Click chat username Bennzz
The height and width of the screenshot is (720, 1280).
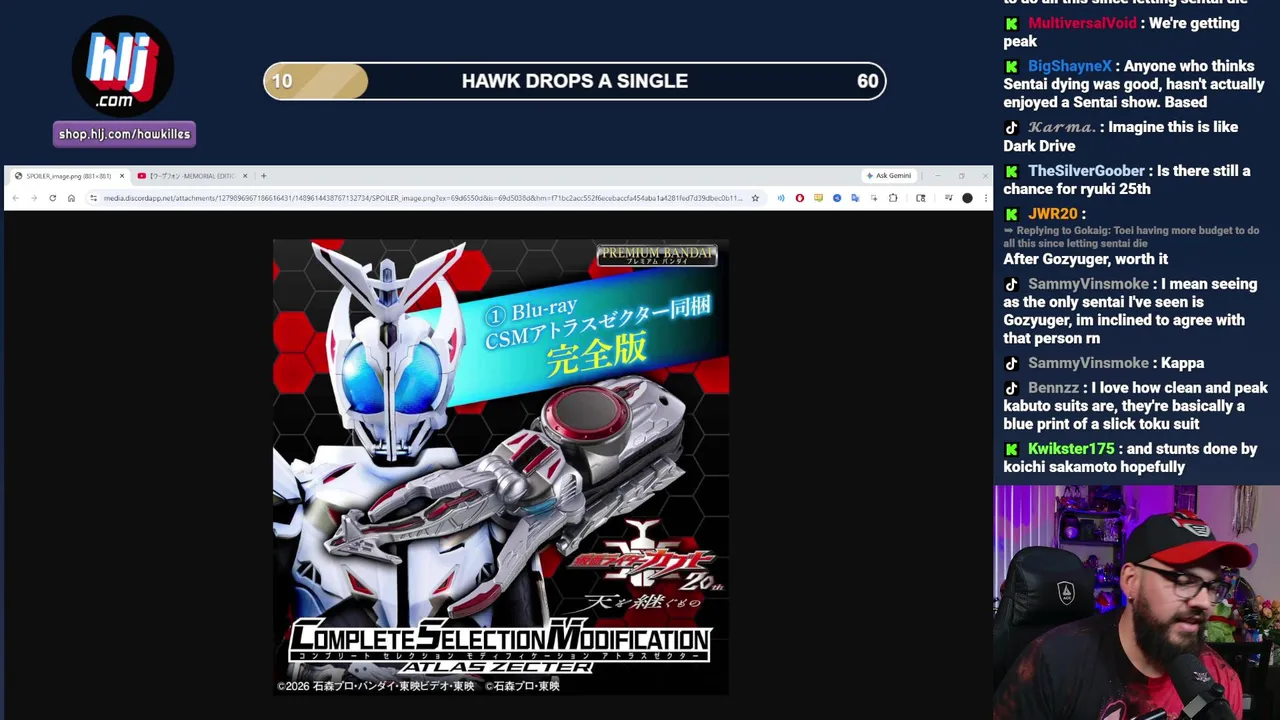1053,388
